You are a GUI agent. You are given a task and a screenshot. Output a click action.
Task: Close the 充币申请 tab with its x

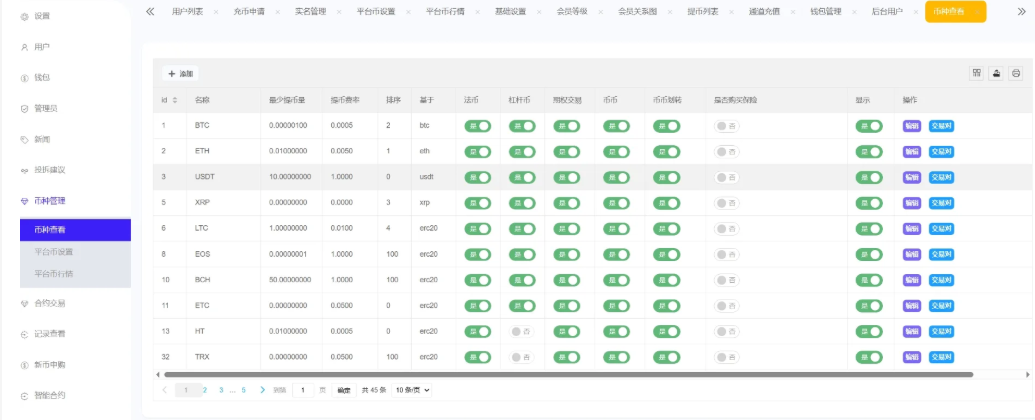click(x=277, y=12)
